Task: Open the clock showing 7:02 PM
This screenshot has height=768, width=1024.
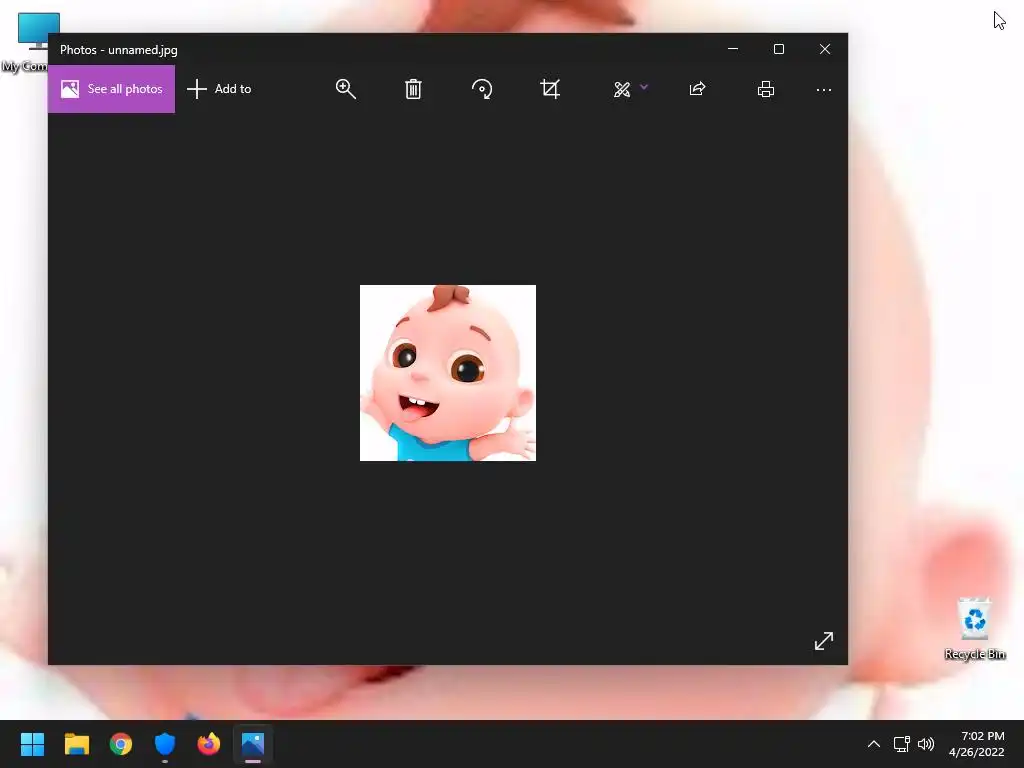Action: [x=977, y=744]
